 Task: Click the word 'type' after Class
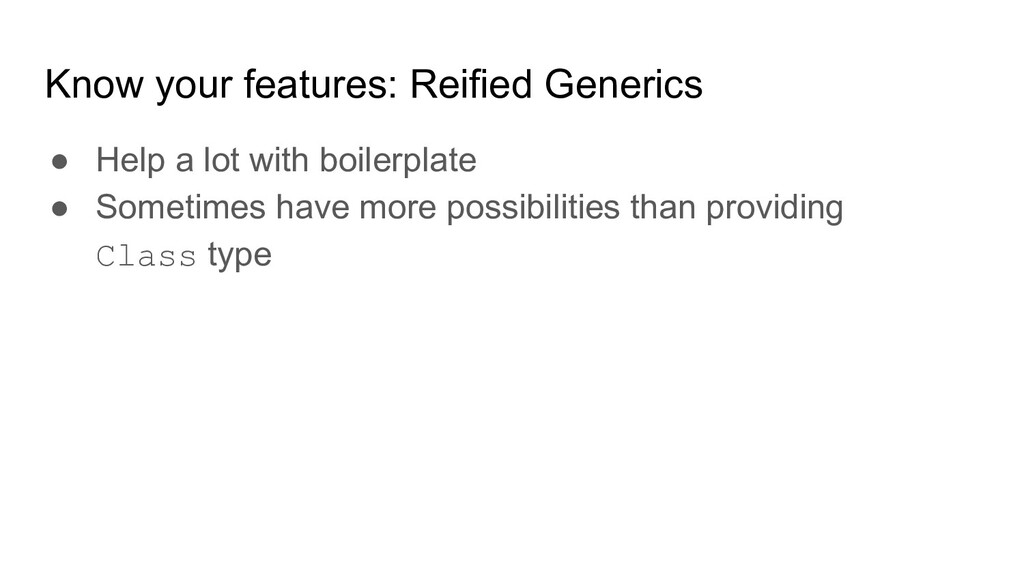(240, 256)
